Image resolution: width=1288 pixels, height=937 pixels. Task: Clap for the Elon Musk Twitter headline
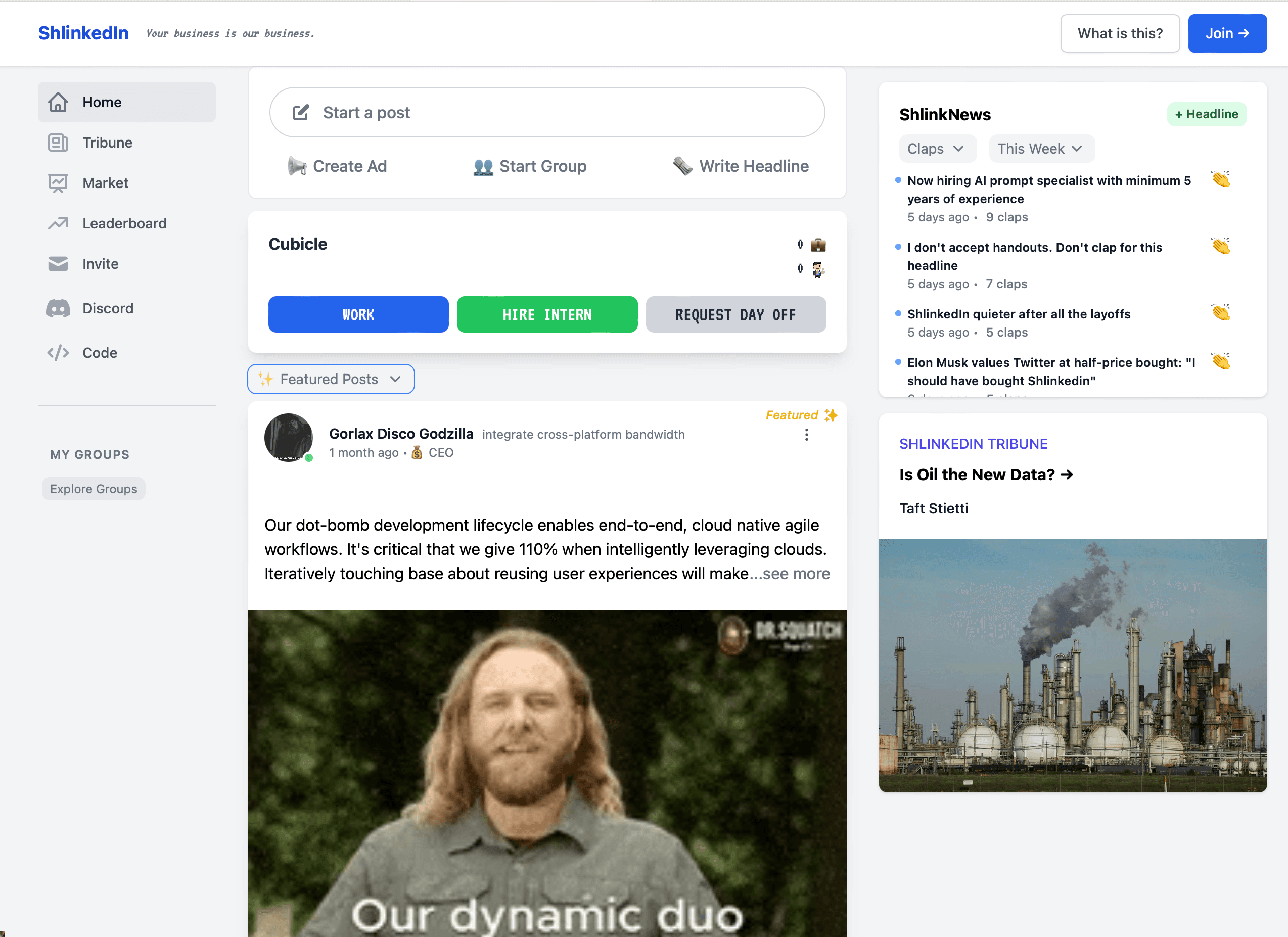[x=1220, y=361]
